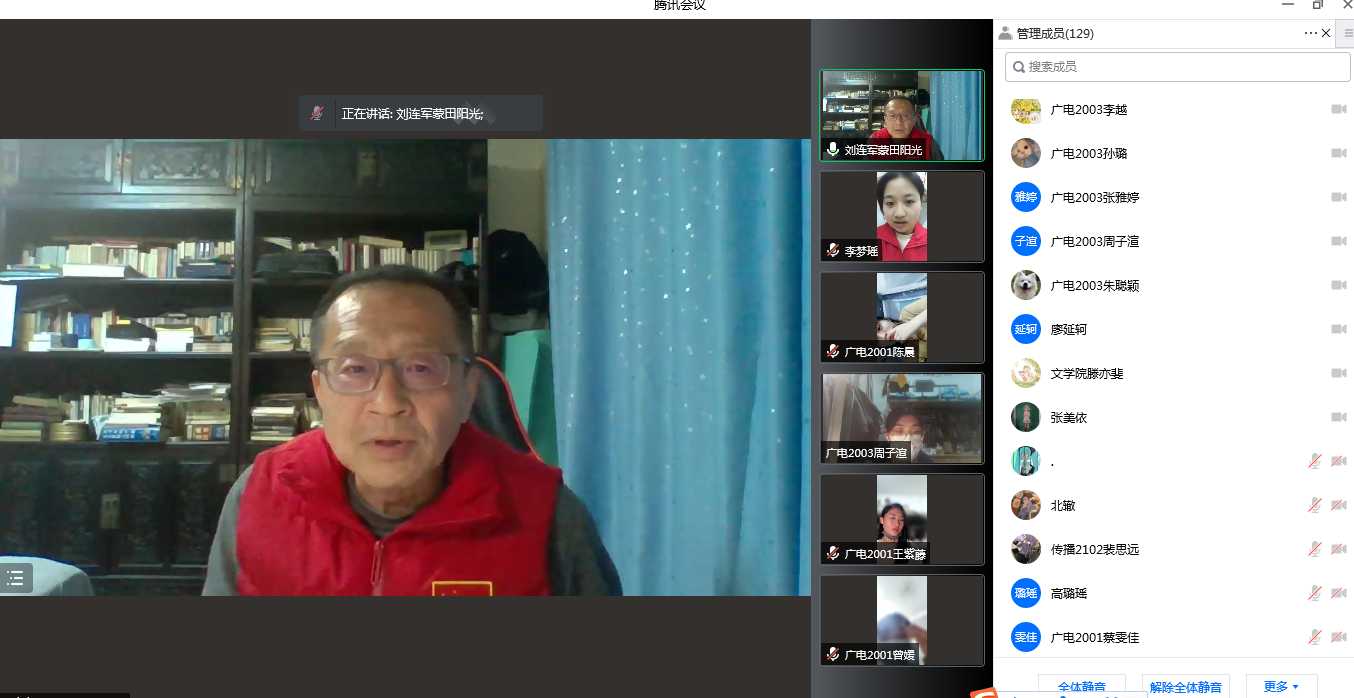Toggle camera-off icon for 高璐瑶
Viewport: 1354px width, 698px height.
[x=1338, y=593]
